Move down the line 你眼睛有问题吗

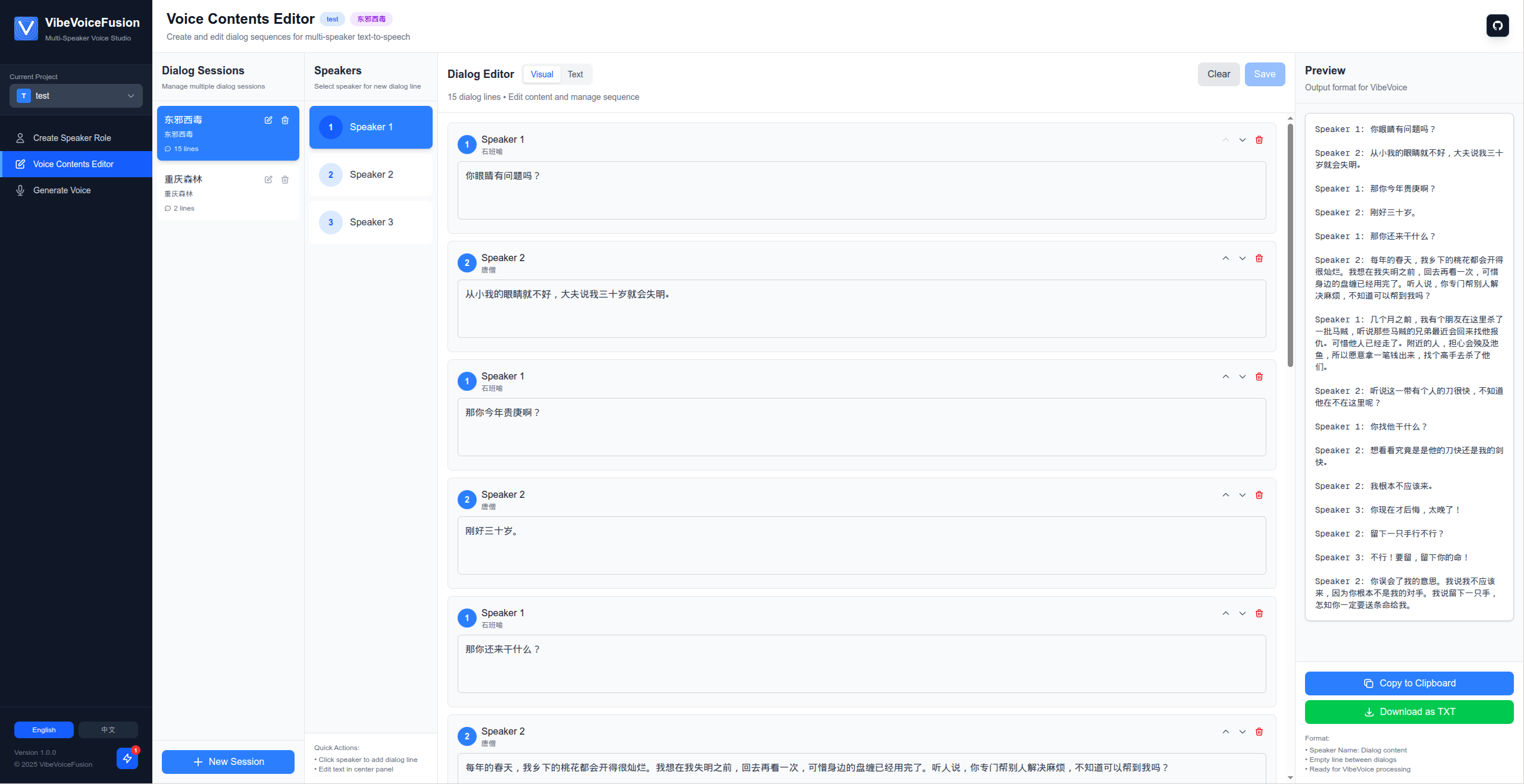coord(1243,140)
